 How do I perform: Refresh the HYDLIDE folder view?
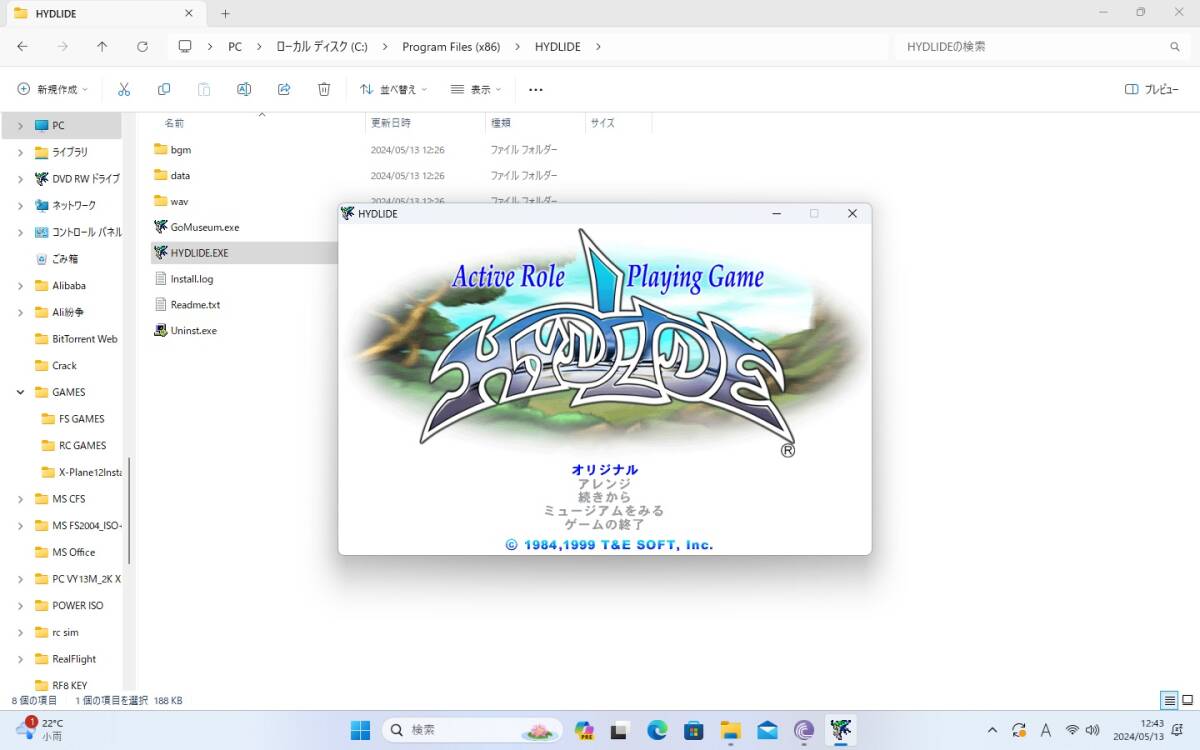point(142,47)
